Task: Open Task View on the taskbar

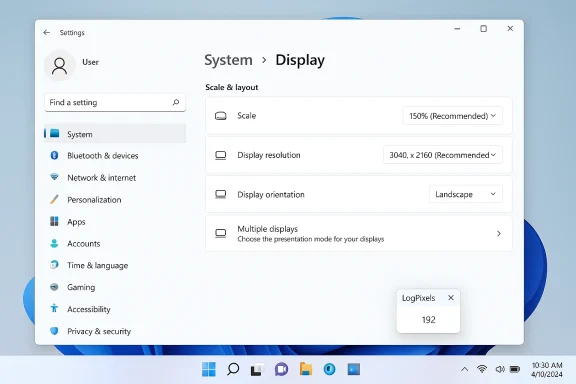Action: [257, 369]
